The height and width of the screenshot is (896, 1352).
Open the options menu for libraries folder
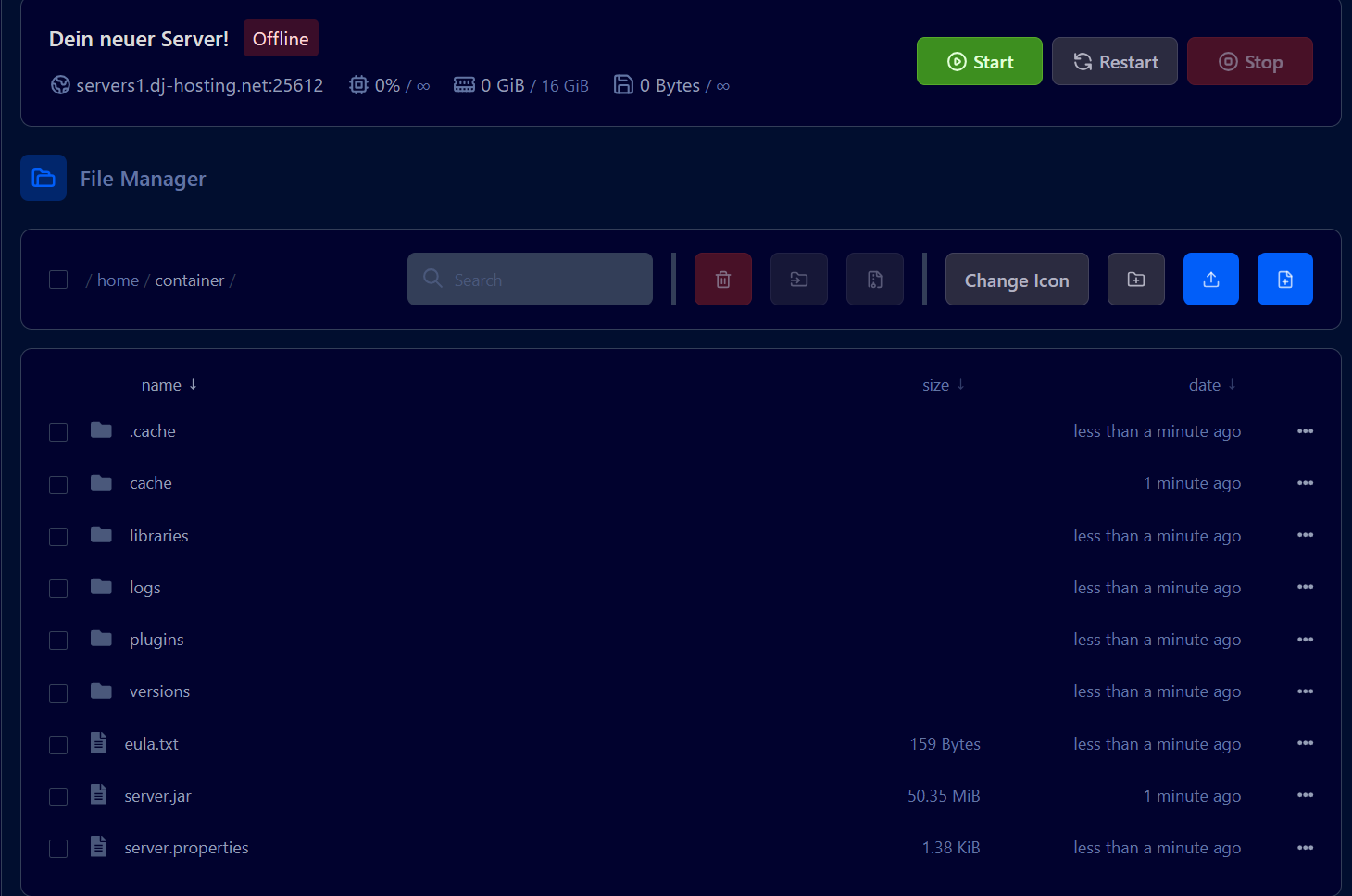click(1305, 535)
